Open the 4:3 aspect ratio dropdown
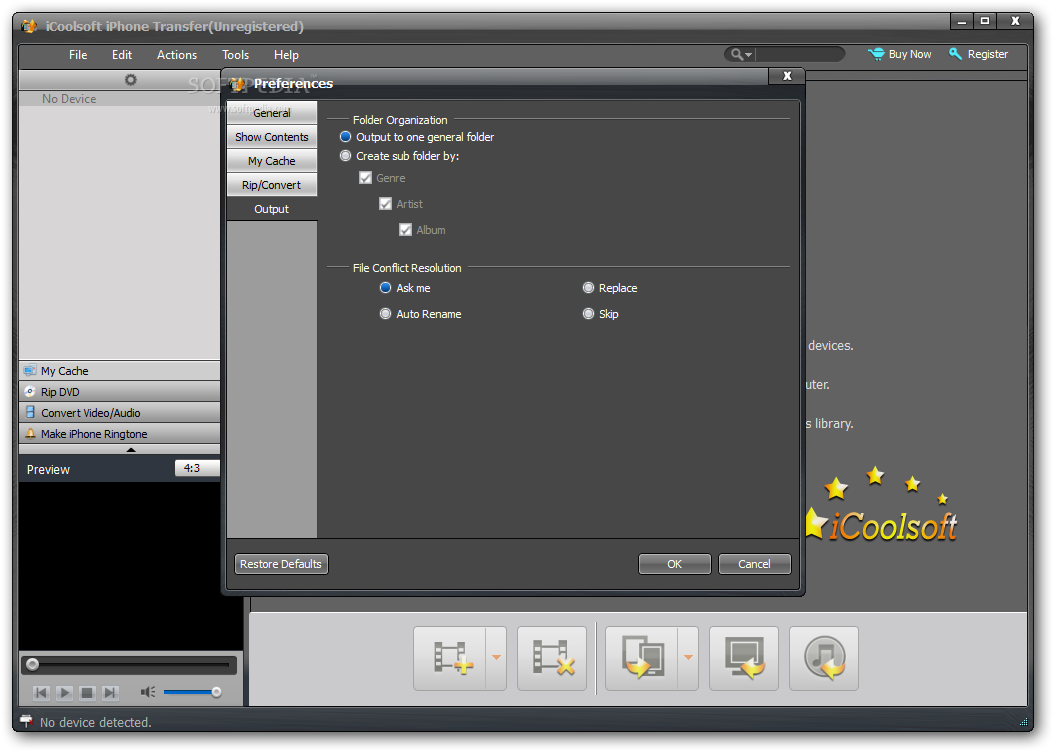The image size is (1054, 752). pos(197,468)
